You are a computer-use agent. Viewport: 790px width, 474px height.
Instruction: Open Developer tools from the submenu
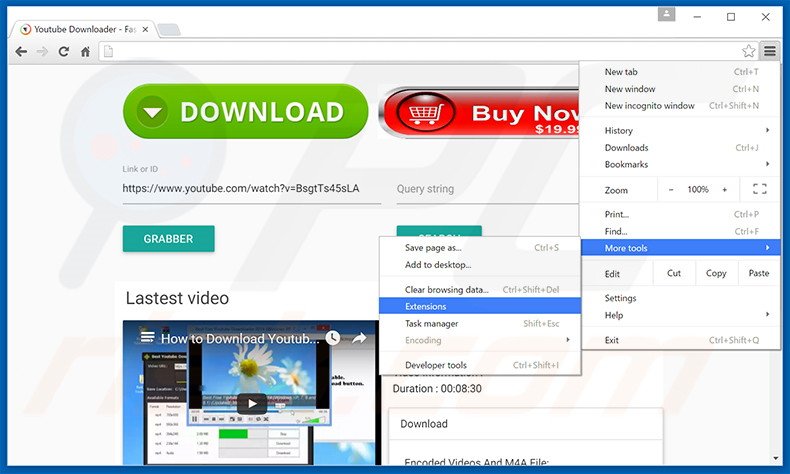[x=480, y=365]
